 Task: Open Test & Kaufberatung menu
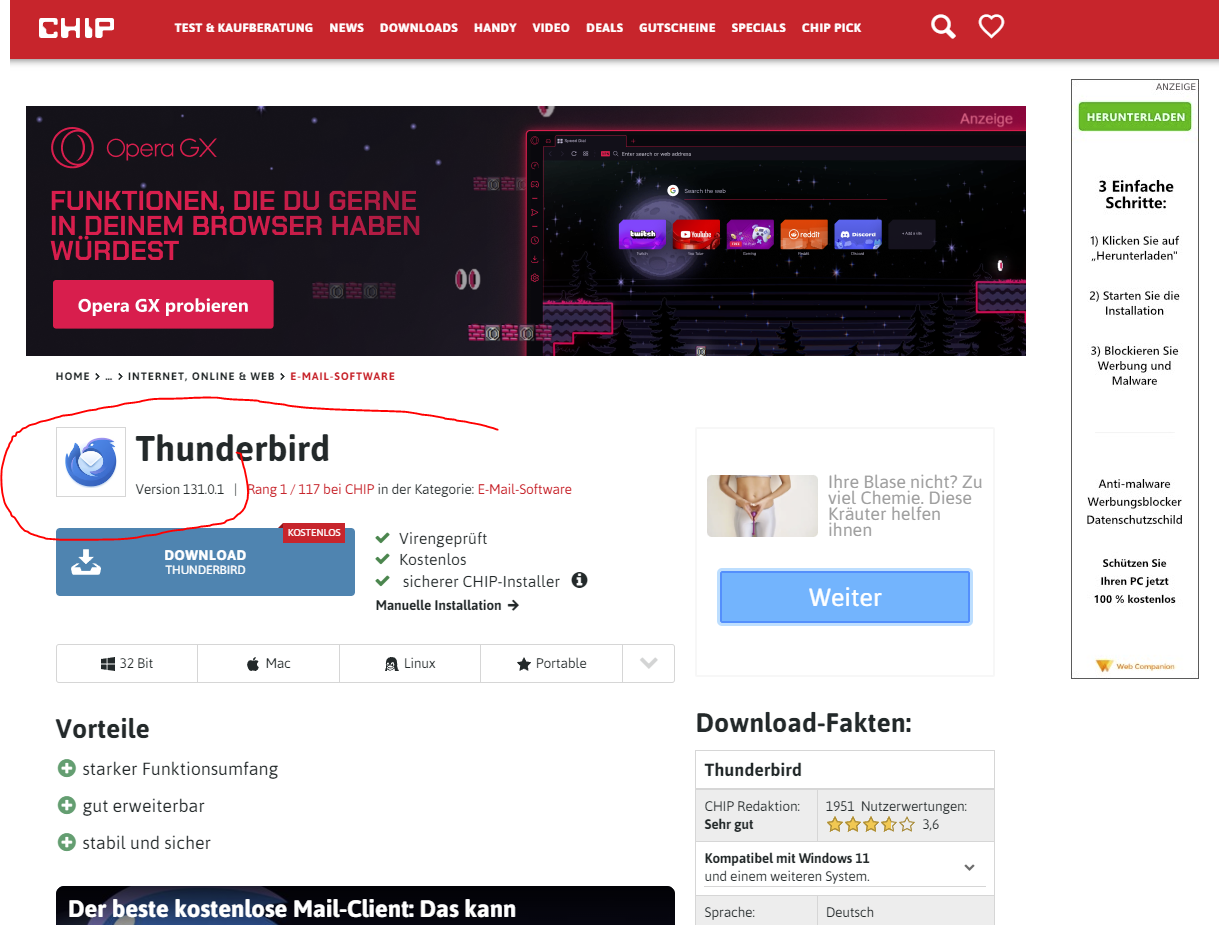point(243,28)
